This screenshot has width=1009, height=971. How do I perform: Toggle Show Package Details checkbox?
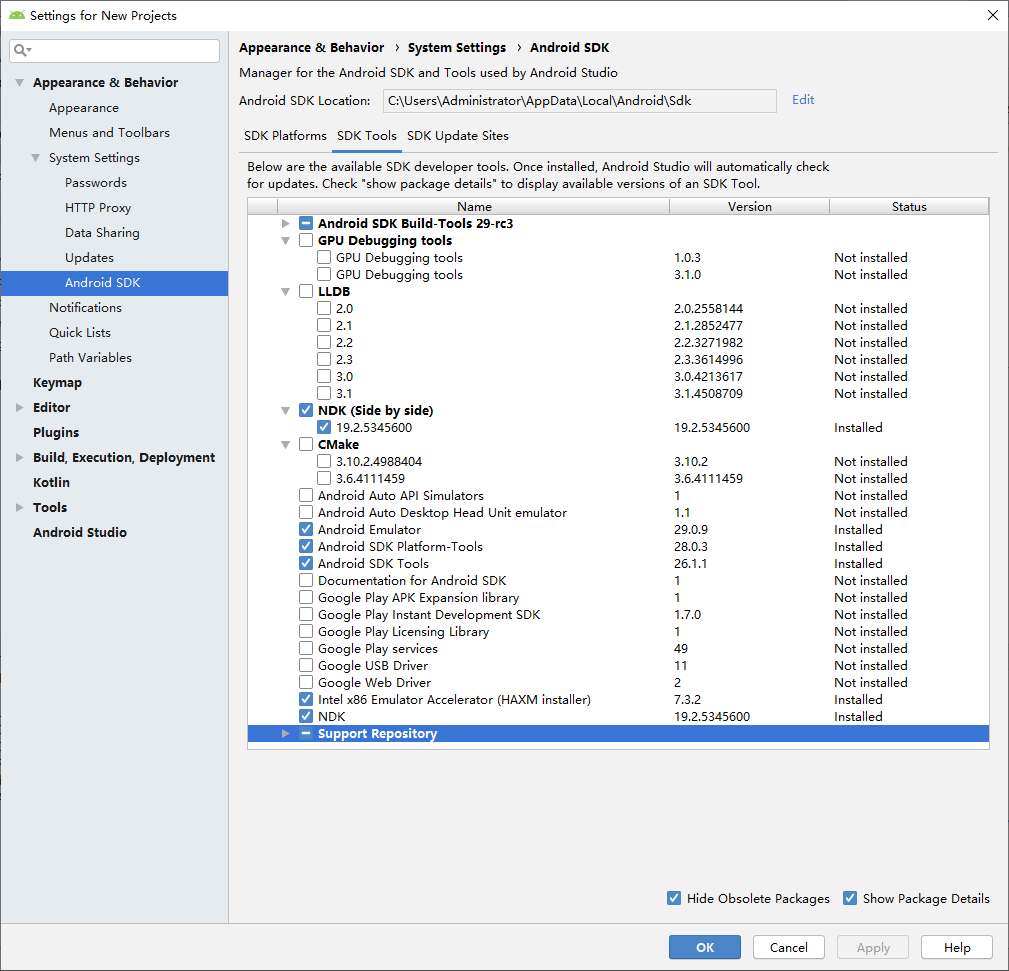850,898
